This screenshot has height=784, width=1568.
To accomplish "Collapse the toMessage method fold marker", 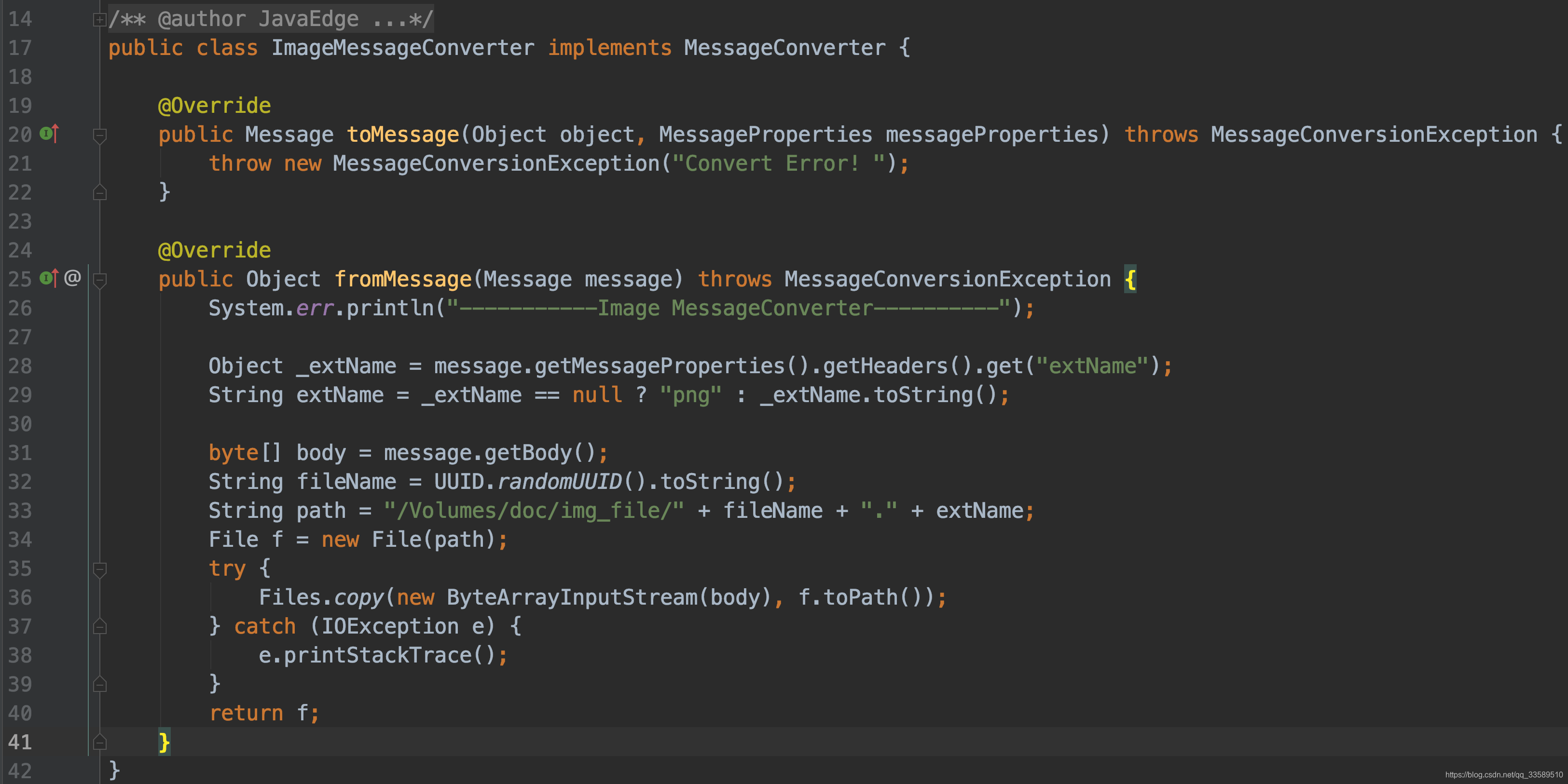I will (100, 135).
